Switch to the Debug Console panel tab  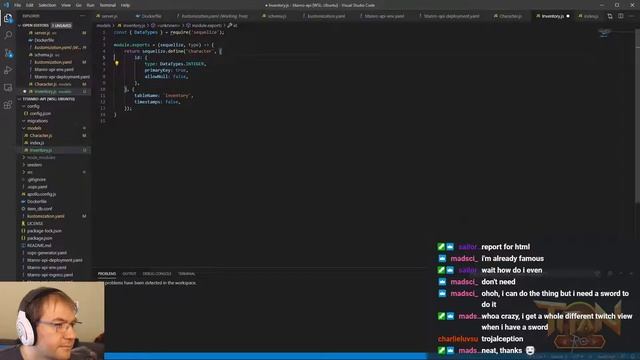tap(157, 273)
